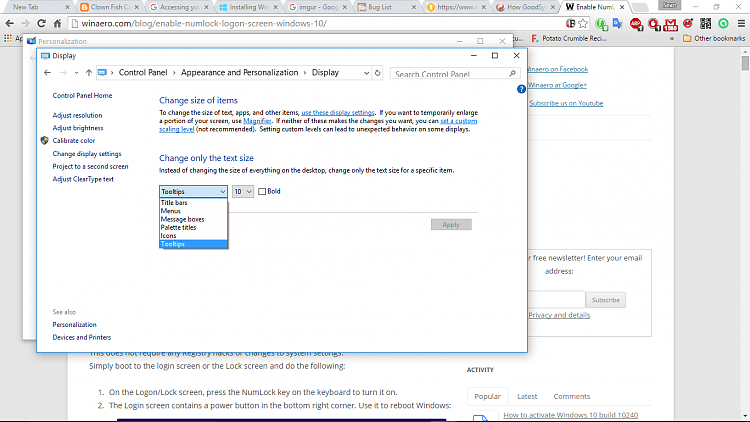Click the search magnifier in Control Panel

pyautogui.click(x=512, y=73)
